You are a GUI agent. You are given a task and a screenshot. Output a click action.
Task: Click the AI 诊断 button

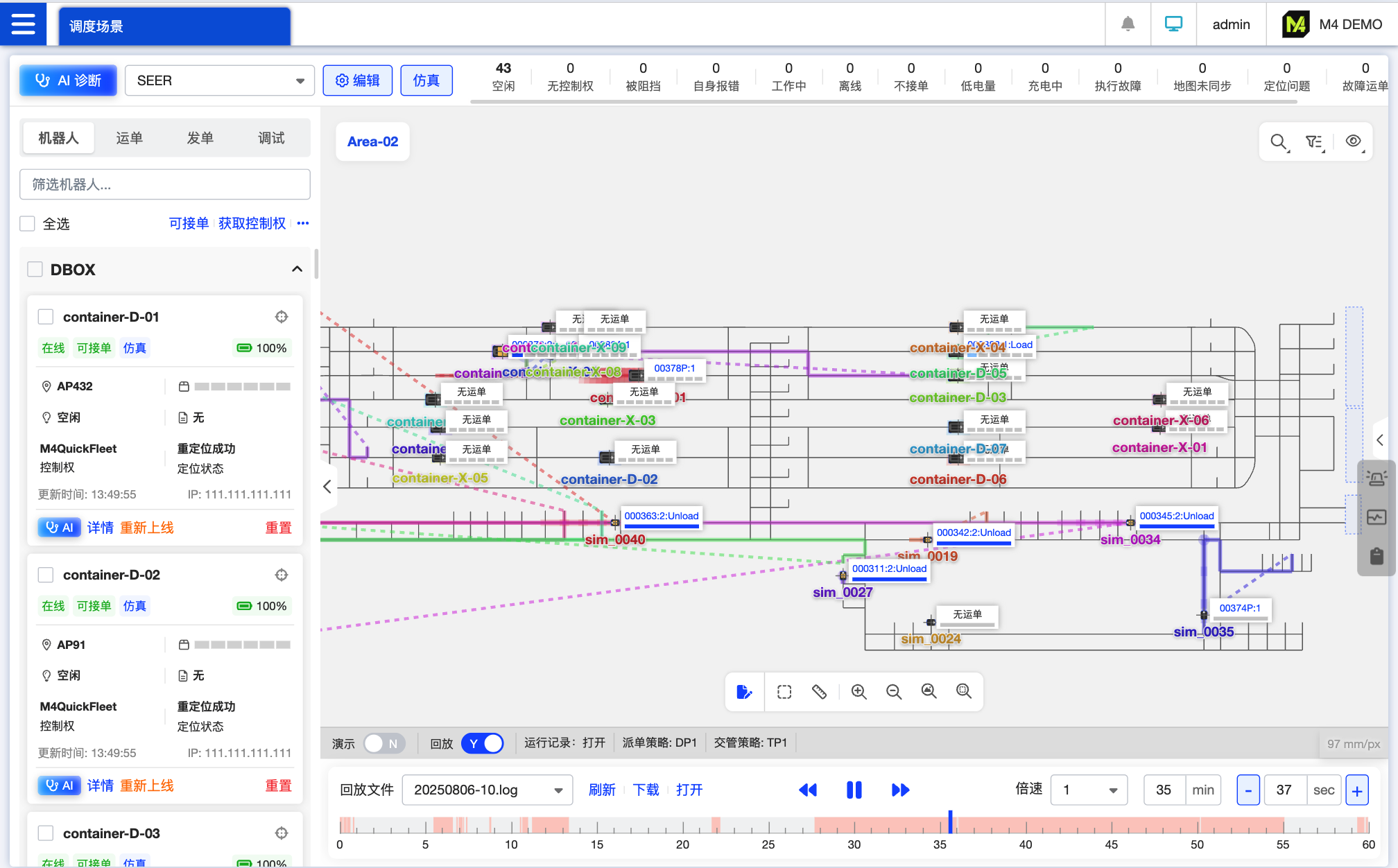[68, 80]
